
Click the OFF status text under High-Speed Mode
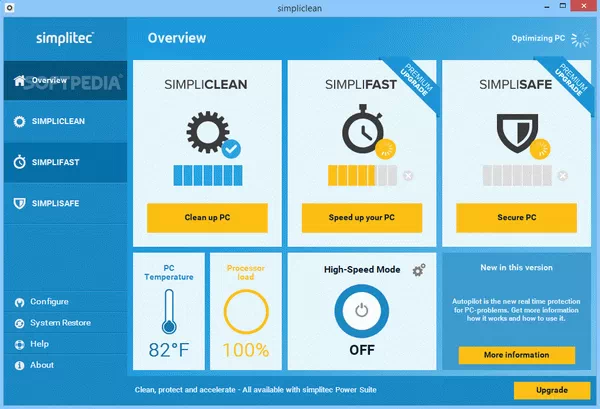click(362, 350)
